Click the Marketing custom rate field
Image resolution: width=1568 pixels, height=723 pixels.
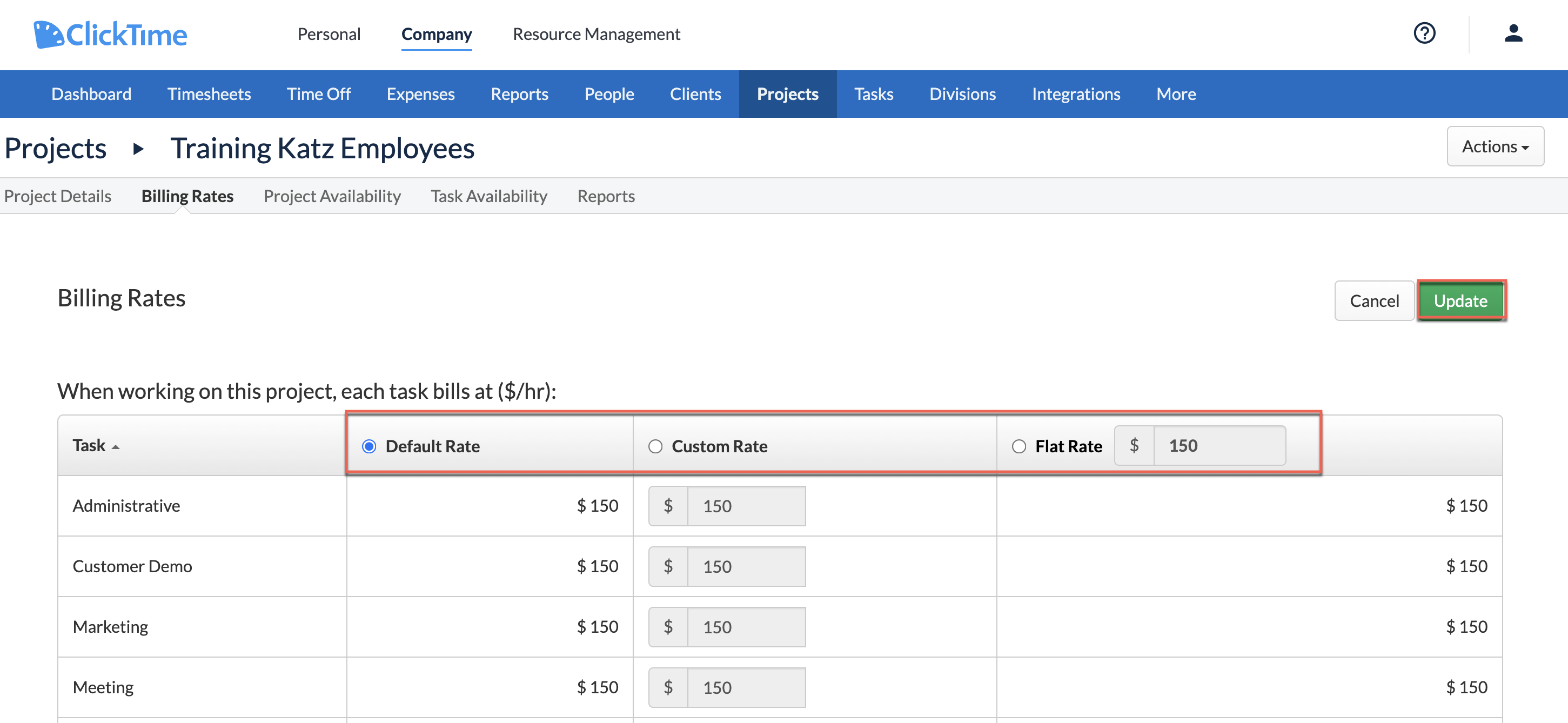pyautogui.click(x=746, y=627)
